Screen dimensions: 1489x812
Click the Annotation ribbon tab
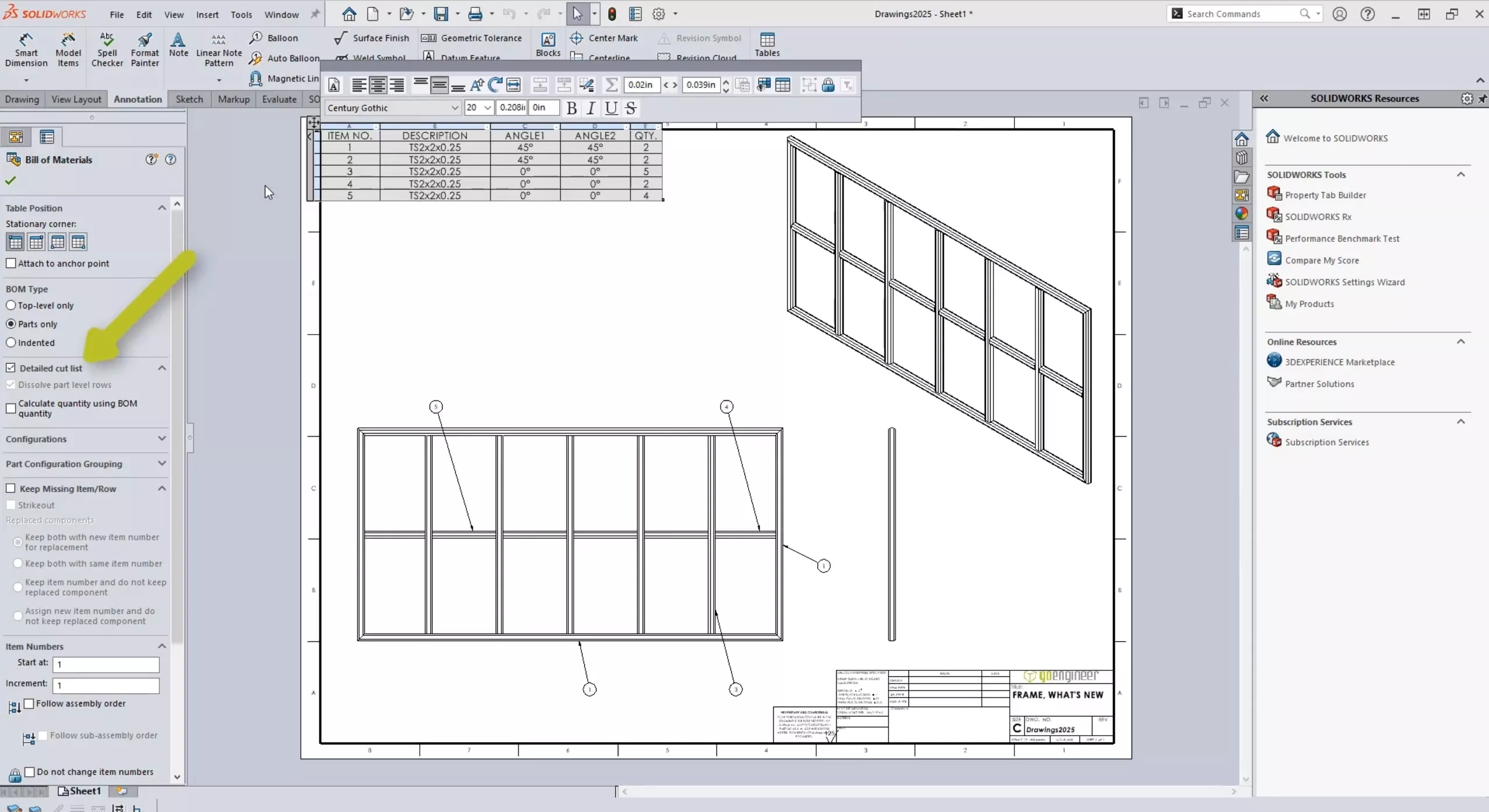137,99
